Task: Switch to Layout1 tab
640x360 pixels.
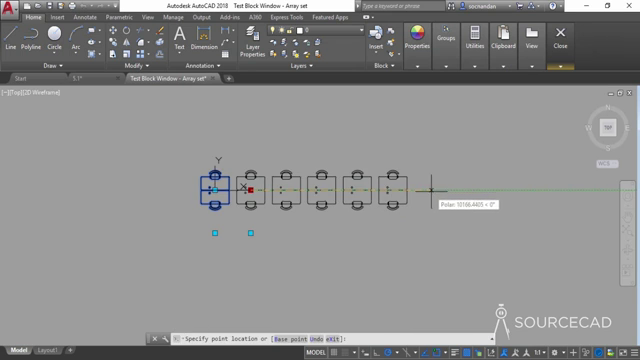Action: pyautogui.click(x=47, y=350)
